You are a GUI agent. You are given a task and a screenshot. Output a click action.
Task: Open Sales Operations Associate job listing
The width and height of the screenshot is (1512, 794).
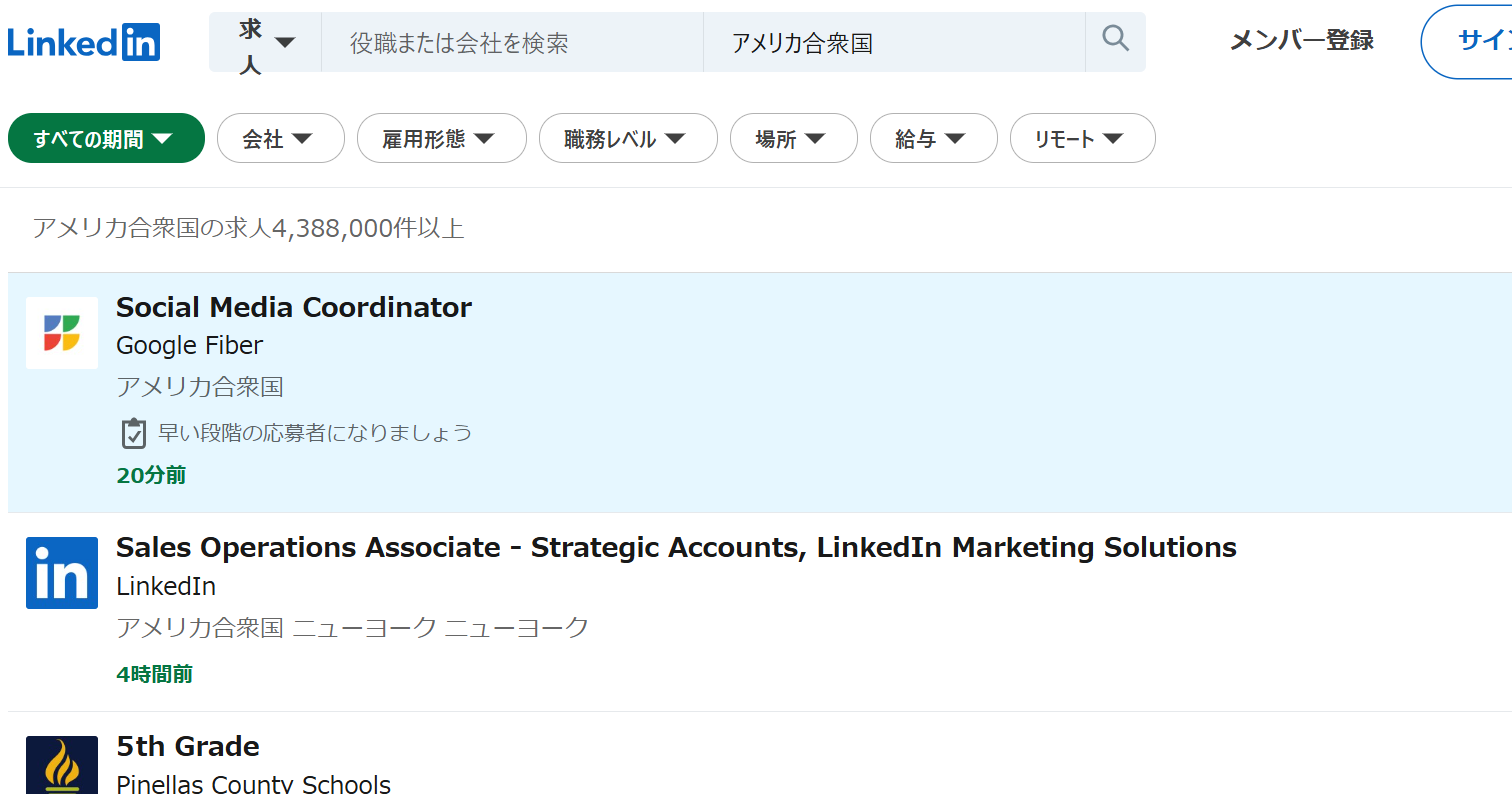676,547
